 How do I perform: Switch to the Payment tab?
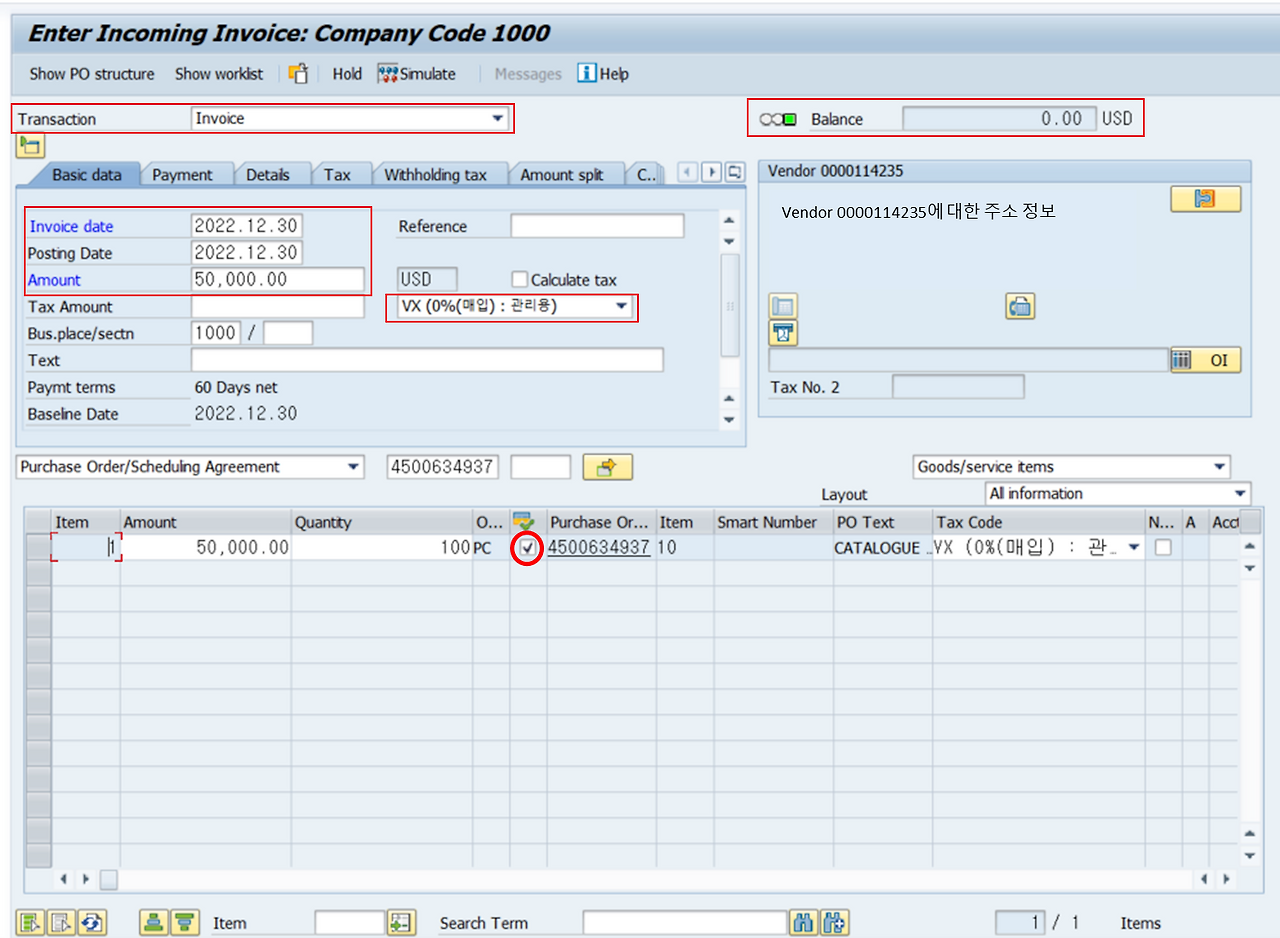point(186,173)
